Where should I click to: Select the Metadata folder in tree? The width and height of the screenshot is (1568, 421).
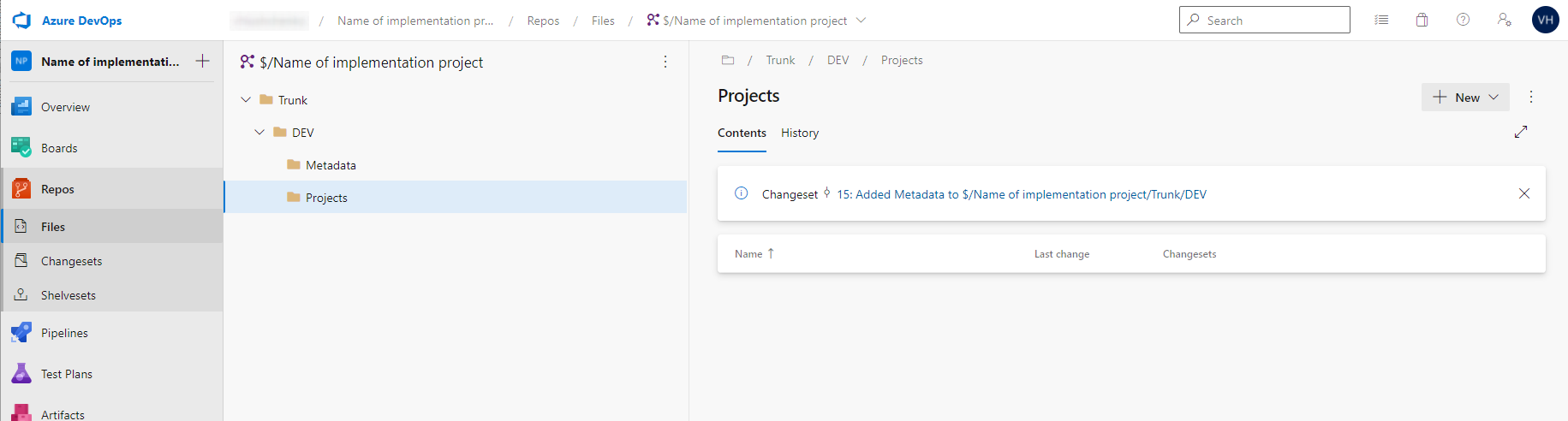tap(331, 165)
